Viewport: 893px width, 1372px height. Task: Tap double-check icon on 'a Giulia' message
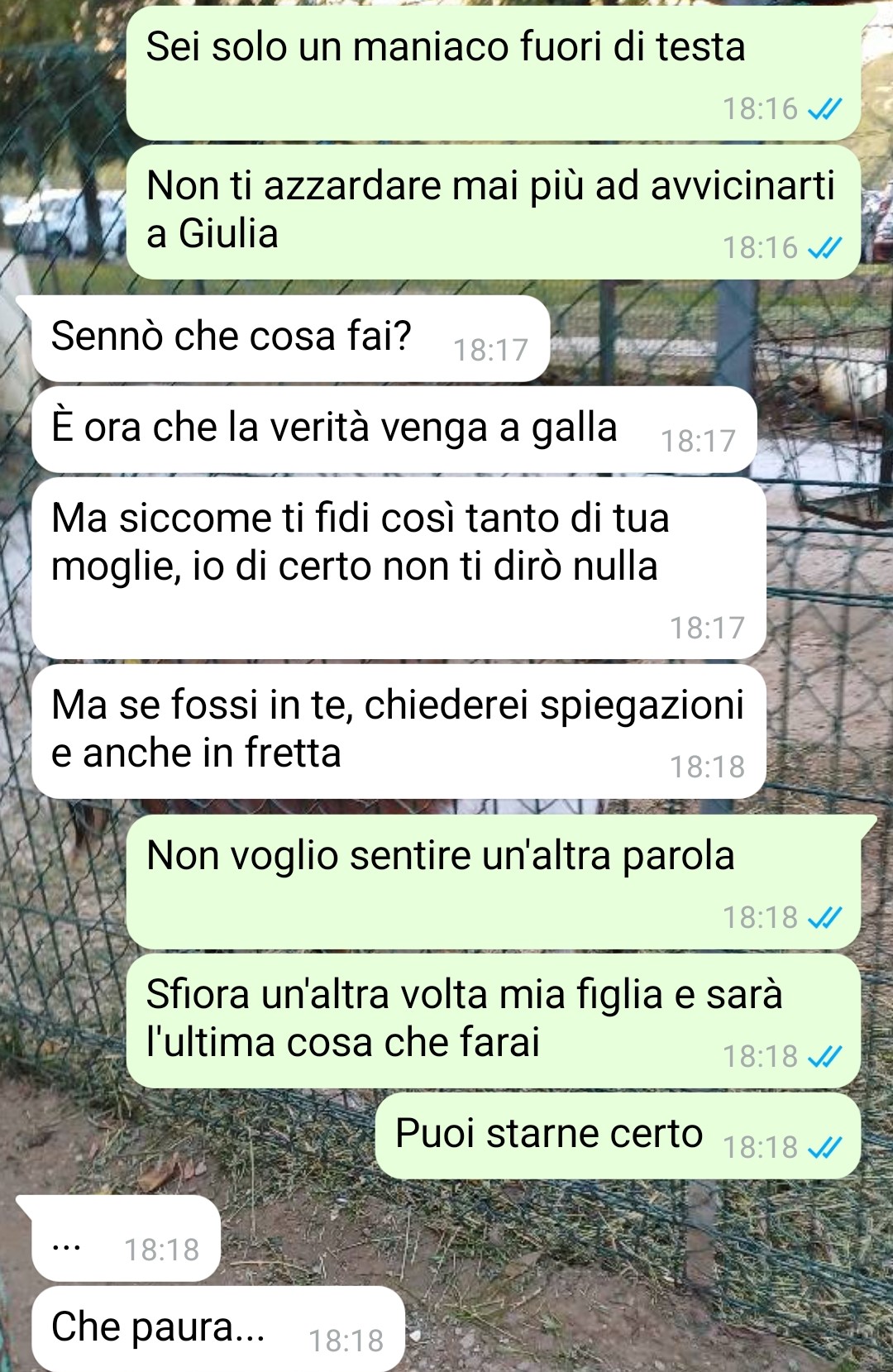tap(824, 248)
